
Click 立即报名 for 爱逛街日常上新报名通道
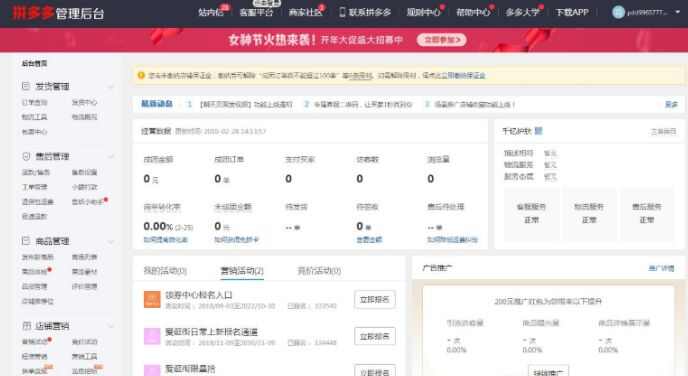click(375, 337)
